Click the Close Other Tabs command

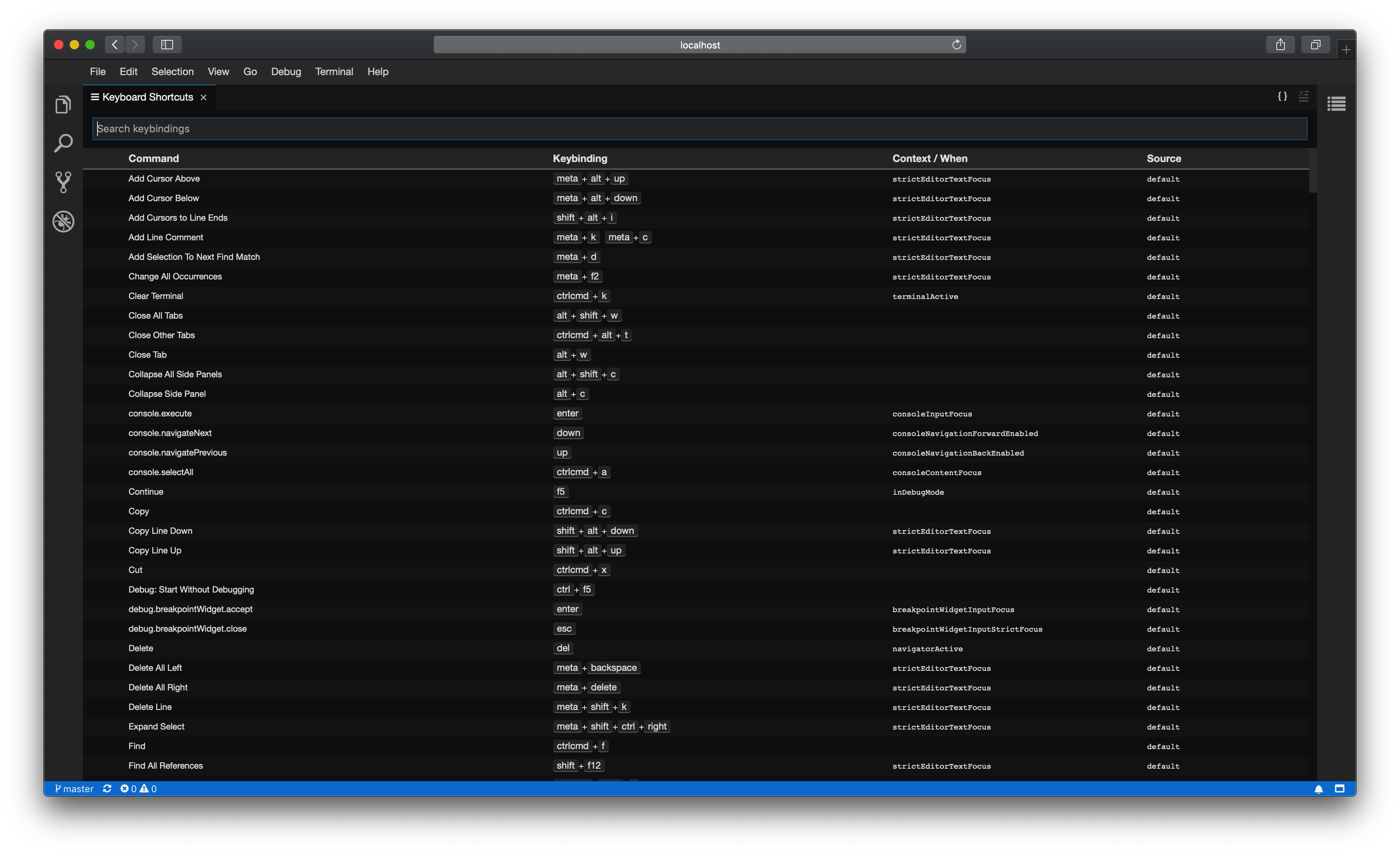coord(161,335)
